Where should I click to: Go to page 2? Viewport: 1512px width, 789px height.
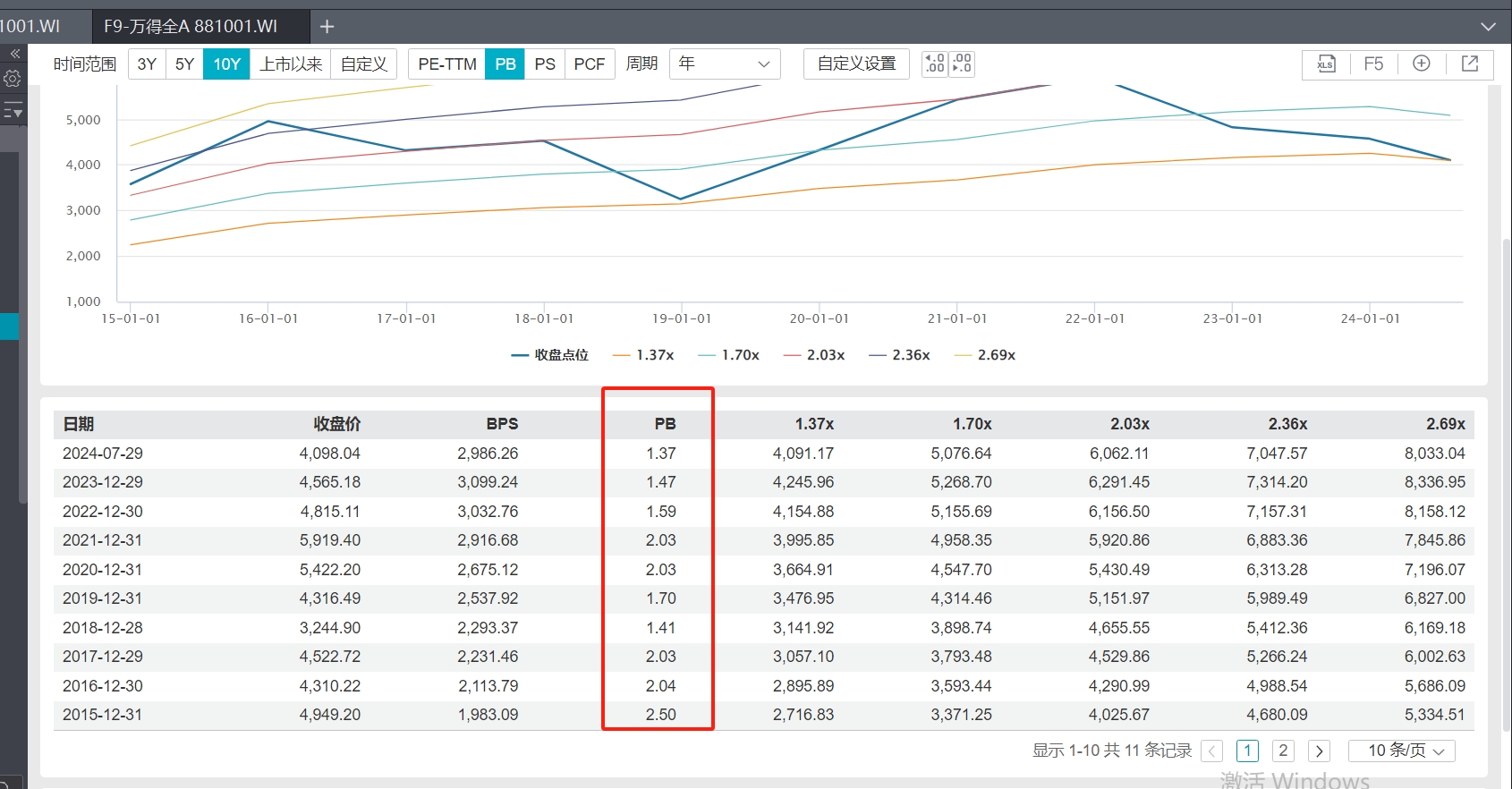click(x=1283, y=751)
